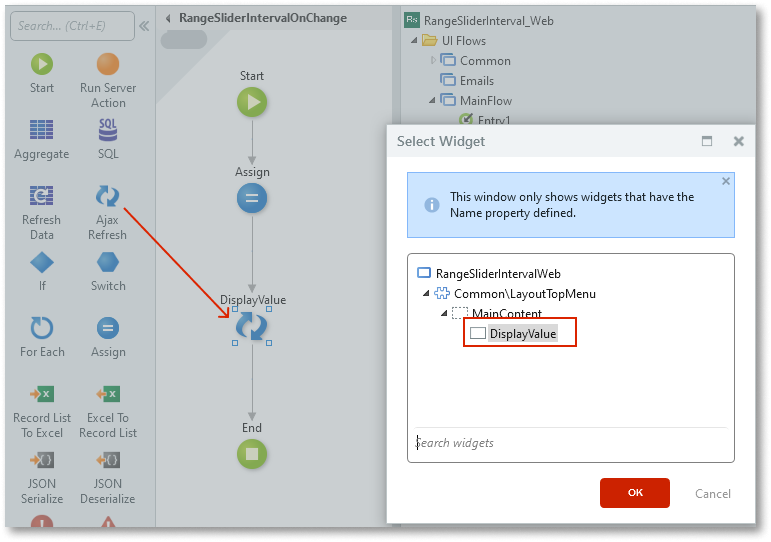Select the Assign node in the flow
Image resolution: width=771 pixels, height=542 pixels.
[x=252, y=198]
